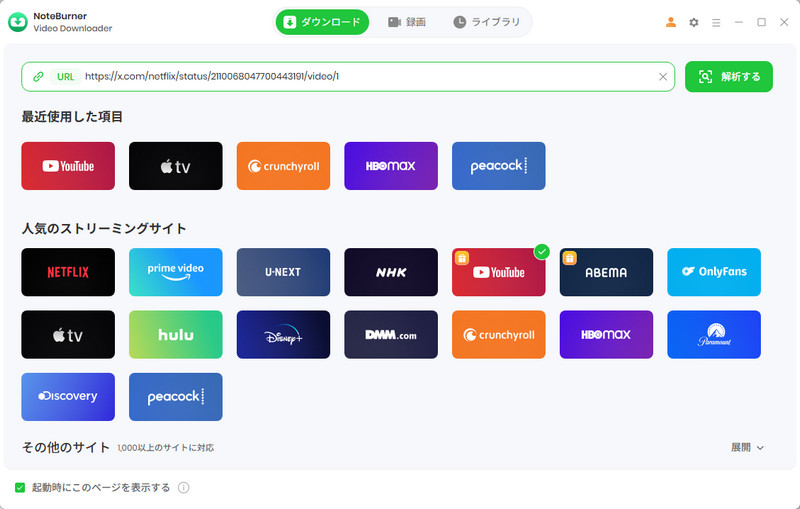Select Crunchyroll in recently used items

point(283,166)
